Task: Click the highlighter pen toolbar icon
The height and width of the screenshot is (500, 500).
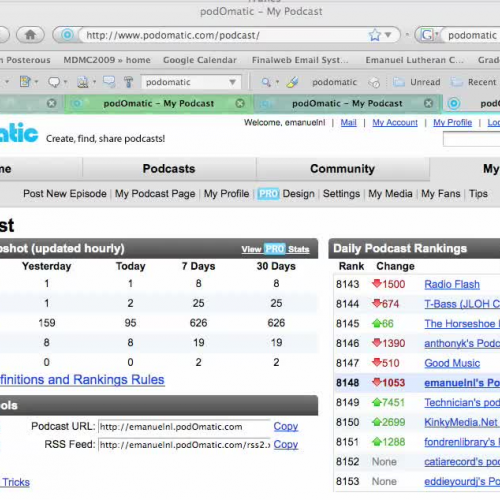Action: [292, 82]
